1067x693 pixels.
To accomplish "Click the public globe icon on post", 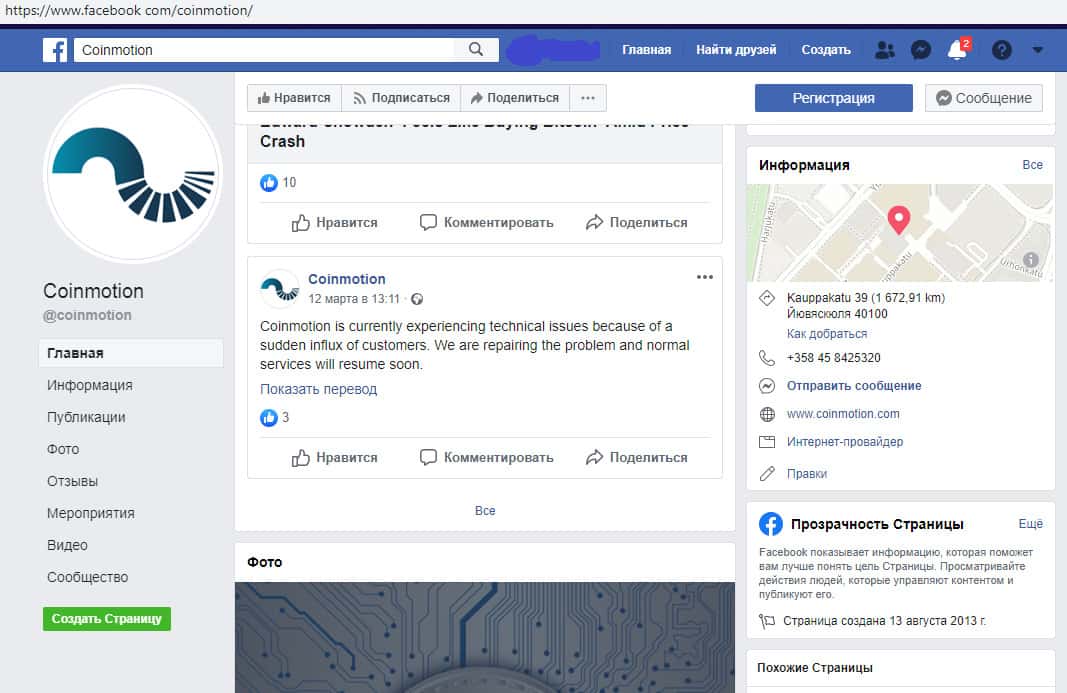I will point(417,299).
